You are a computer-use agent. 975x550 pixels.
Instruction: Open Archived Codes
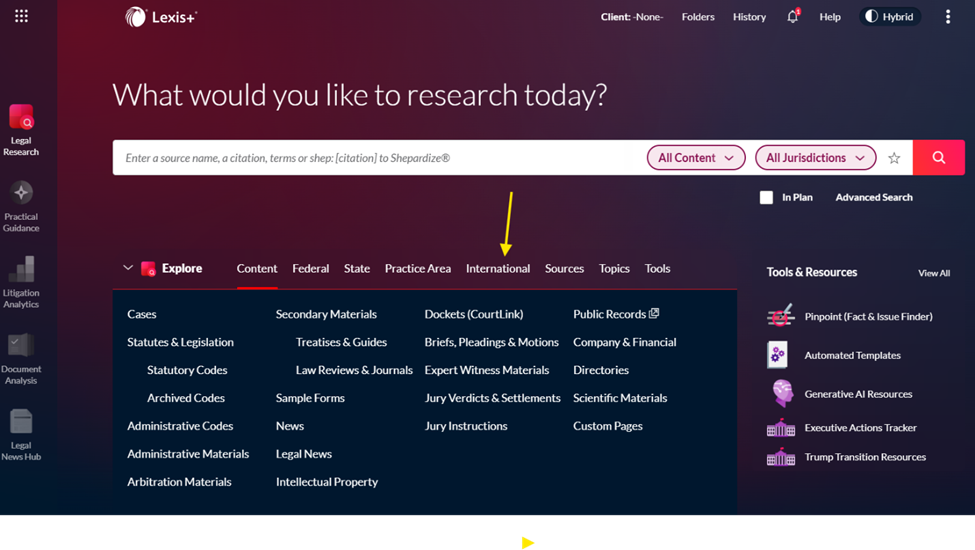click(x=186, y=398)
